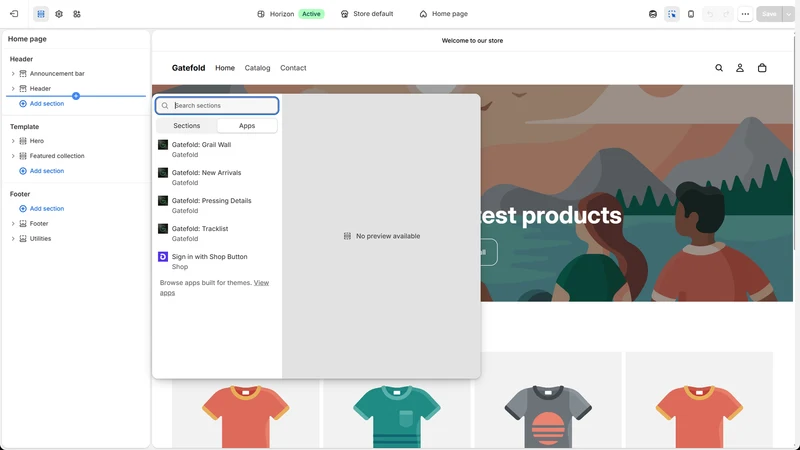This screenshot has width=800, height=450.
Task: Switch to mobile preview icon
Action: (691, 14)
